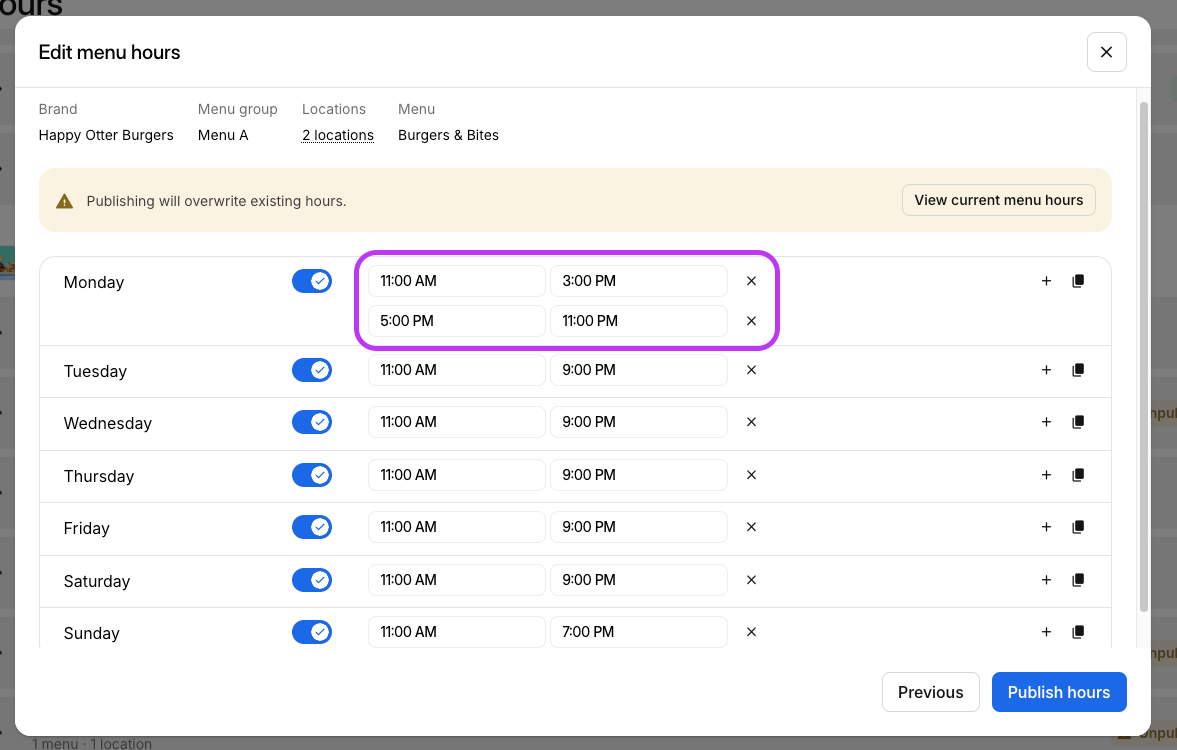Remove Monday's 11:00 AM to 3:00 PM slot
Image resolution: width=1177 pixels, height=750 pixels.
click(x=751, y=281)
